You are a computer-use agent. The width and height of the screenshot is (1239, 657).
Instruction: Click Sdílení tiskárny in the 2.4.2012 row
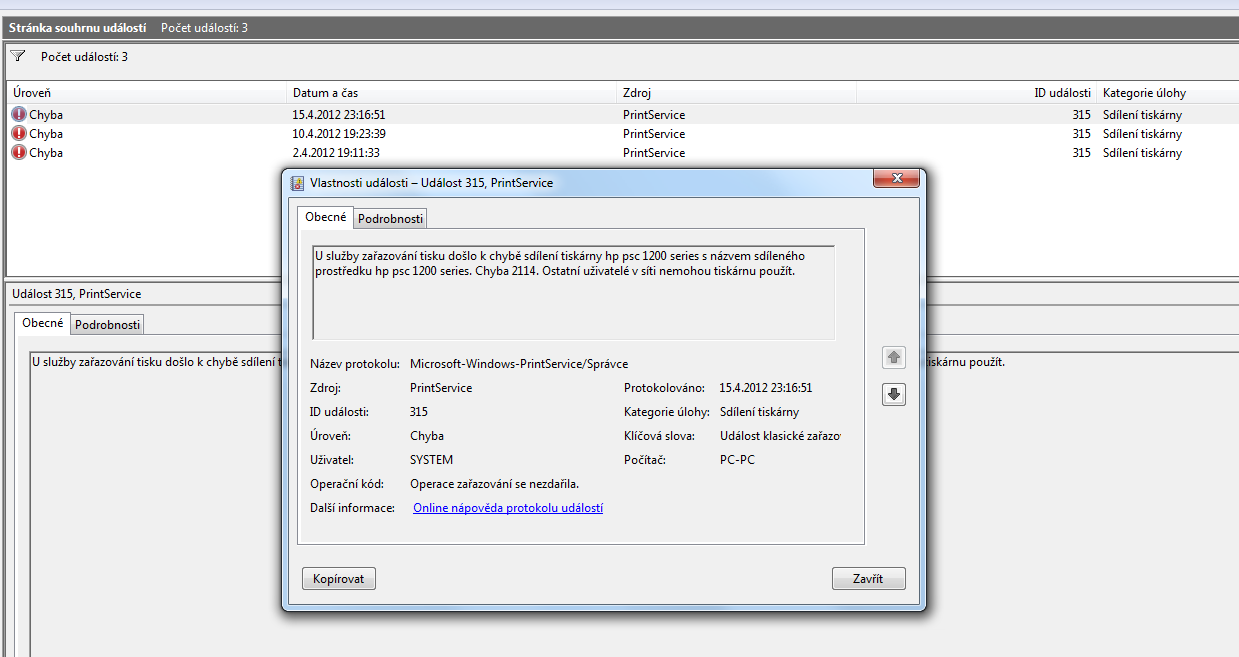(1142, 153)
